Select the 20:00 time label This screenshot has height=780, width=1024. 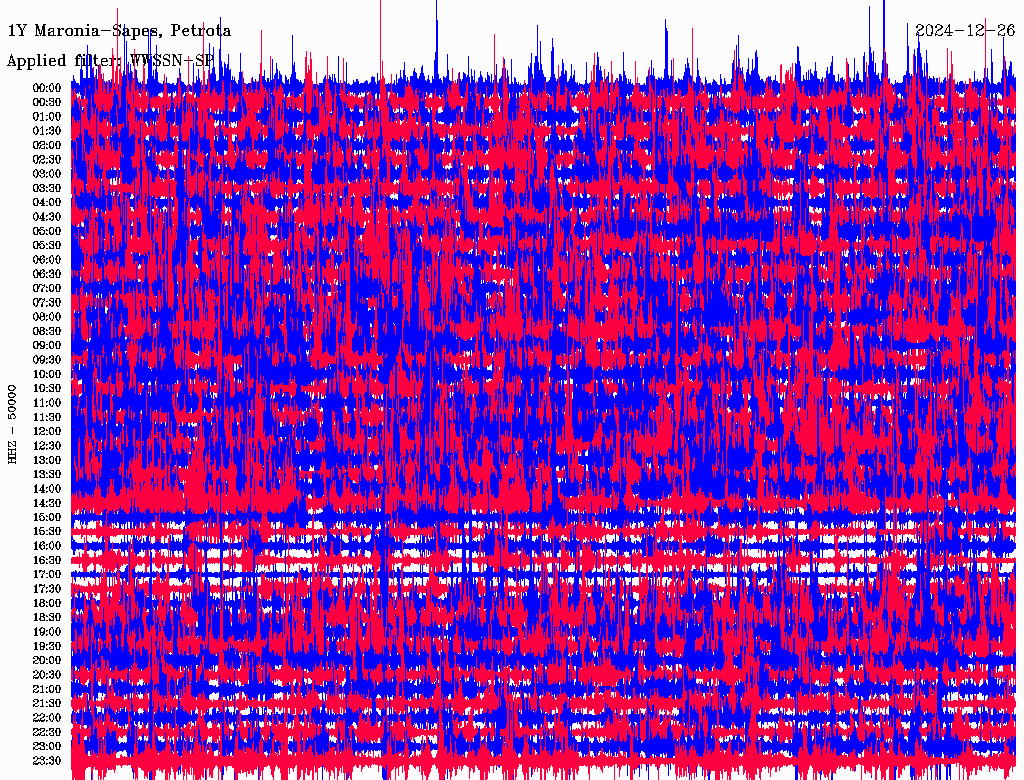pyautogui.click(x=47, y=660)
